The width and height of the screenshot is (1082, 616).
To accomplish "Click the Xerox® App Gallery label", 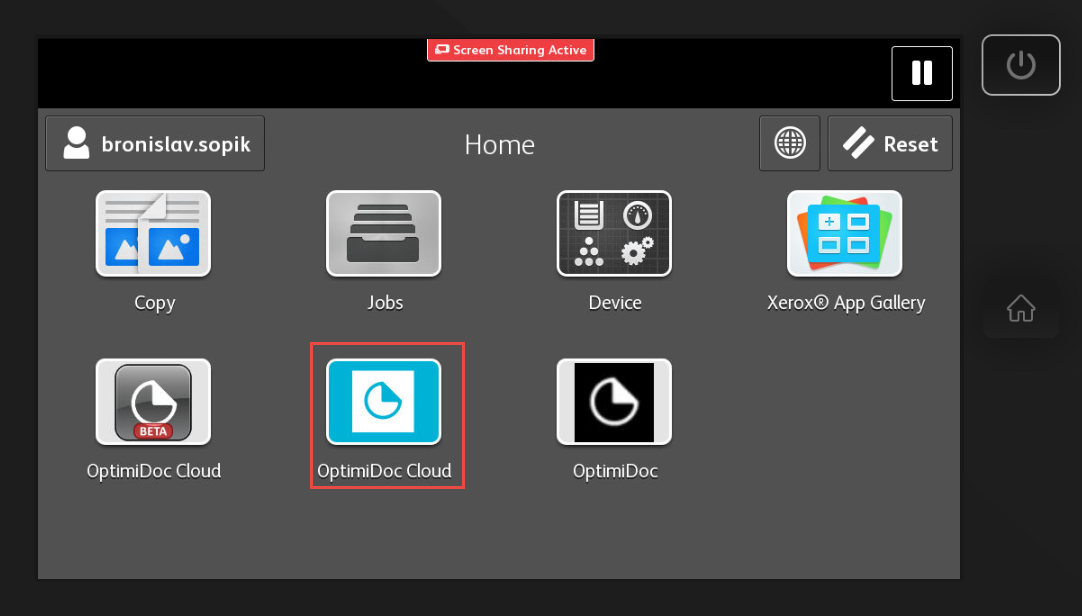I will click(846, 303).
